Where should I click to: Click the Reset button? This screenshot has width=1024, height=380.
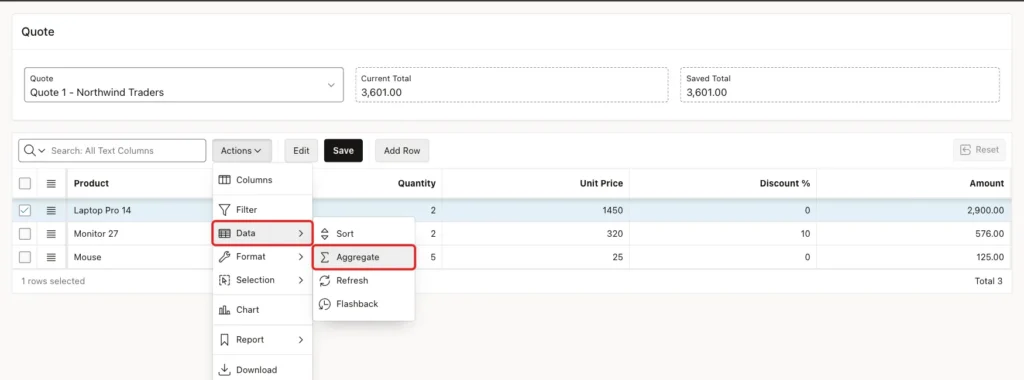(980, 150)
